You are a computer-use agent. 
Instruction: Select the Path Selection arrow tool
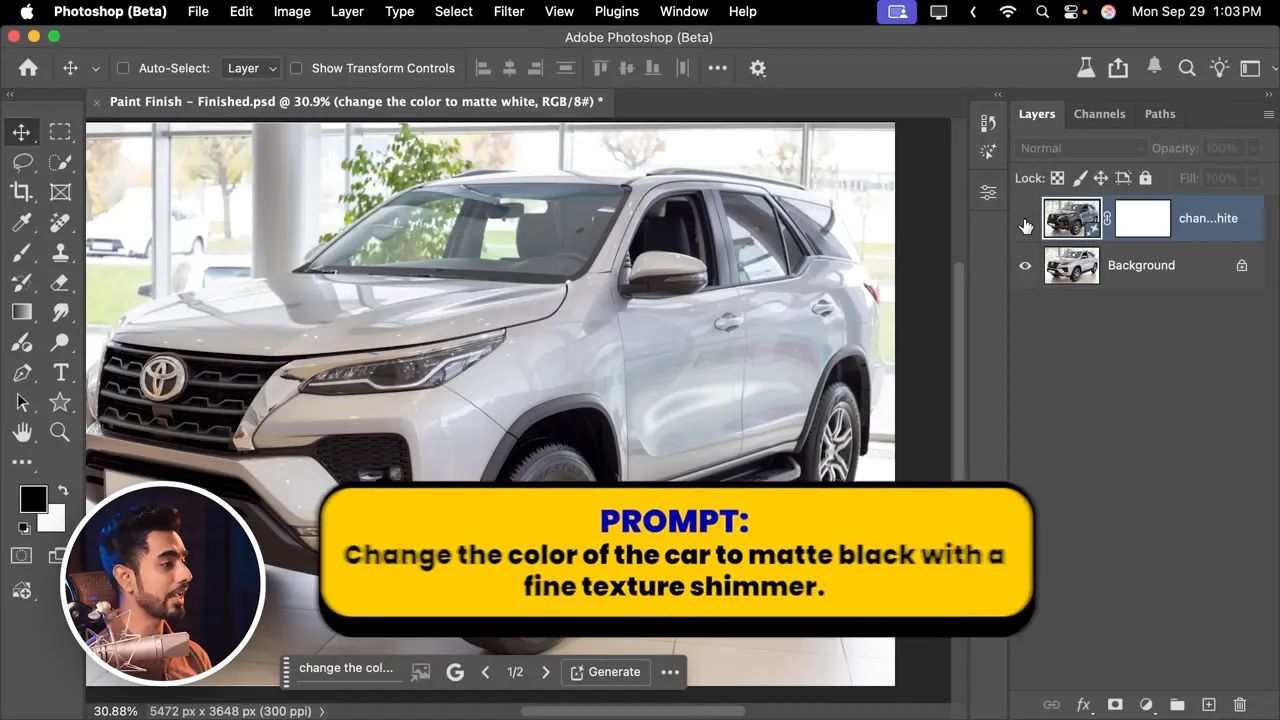tap(21, 402)
